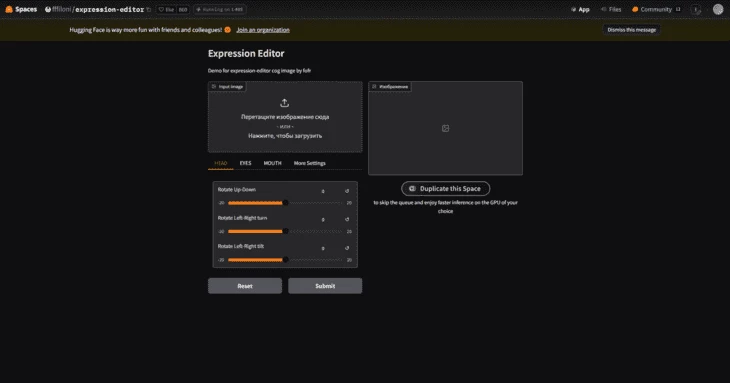This screenshot has width=730, height=383.
Task: Like this Space with the heart button
Action: [x=166, y=9]
